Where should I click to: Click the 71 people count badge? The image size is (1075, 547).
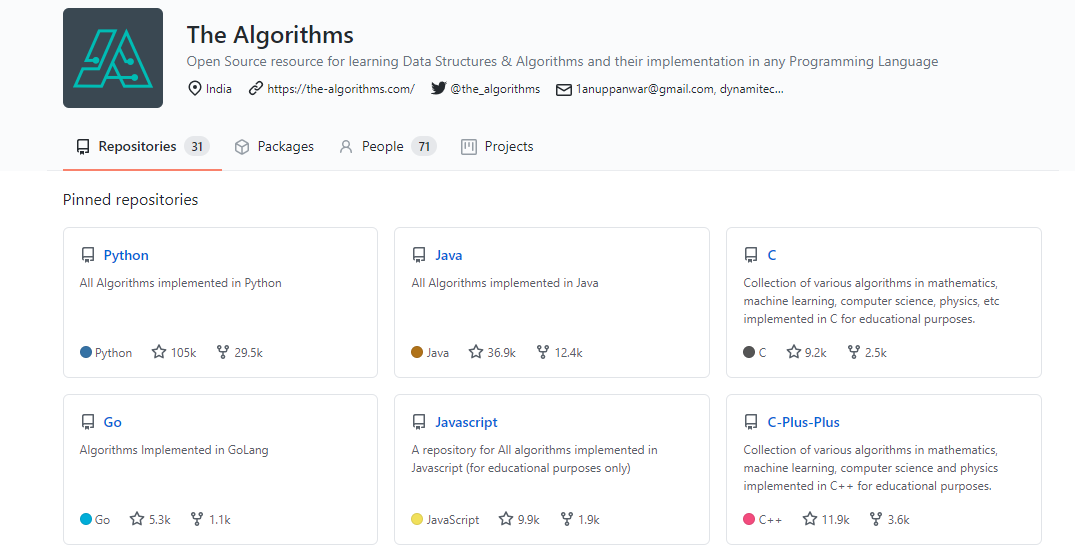tap(424, 147)
